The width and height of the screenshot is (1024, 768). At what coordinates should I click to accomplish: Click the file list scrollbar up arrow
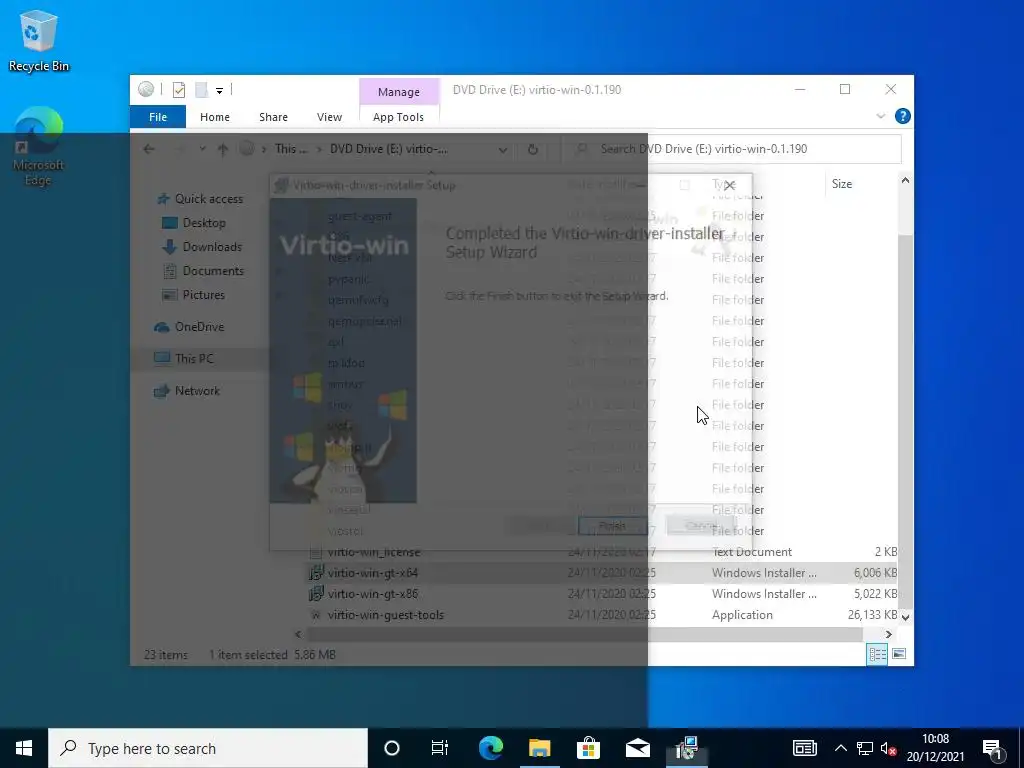click(x=905, y=180)
